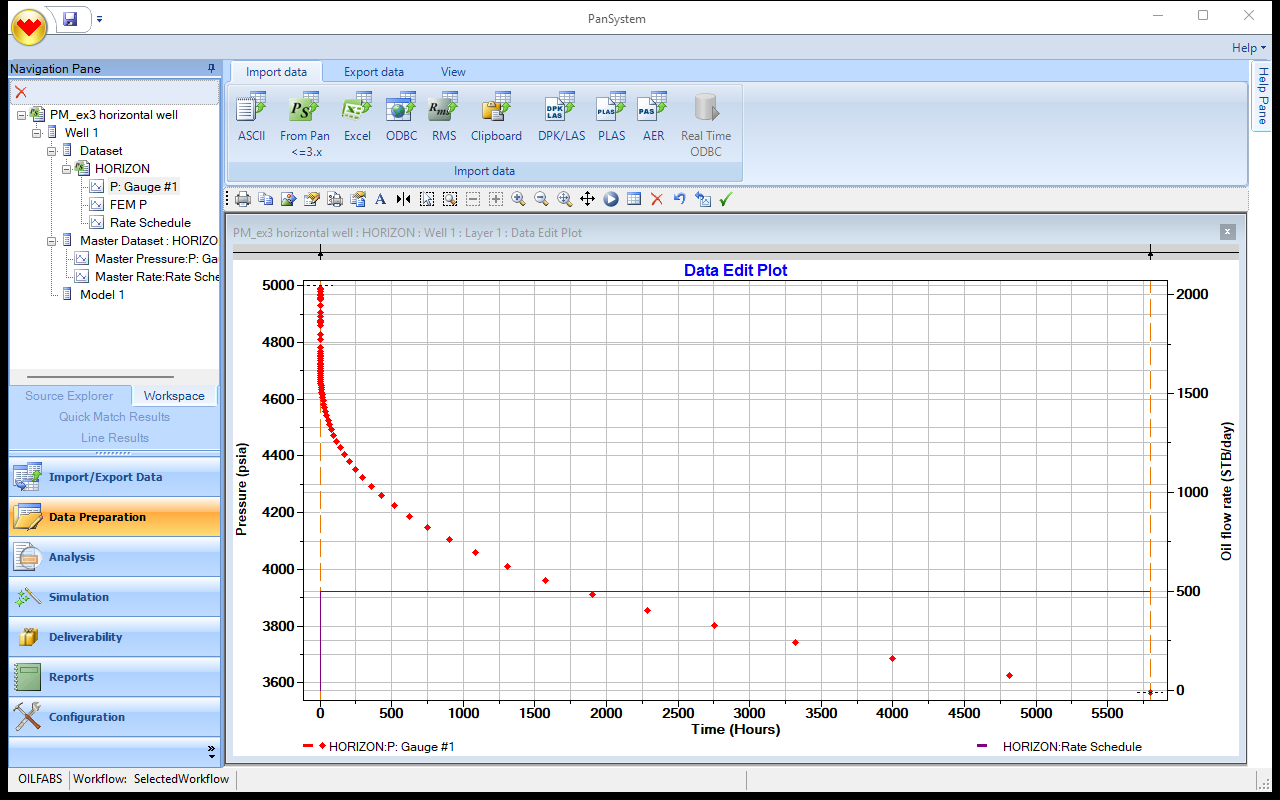Activate the zoom-in magnifier tool

point(518,199)
